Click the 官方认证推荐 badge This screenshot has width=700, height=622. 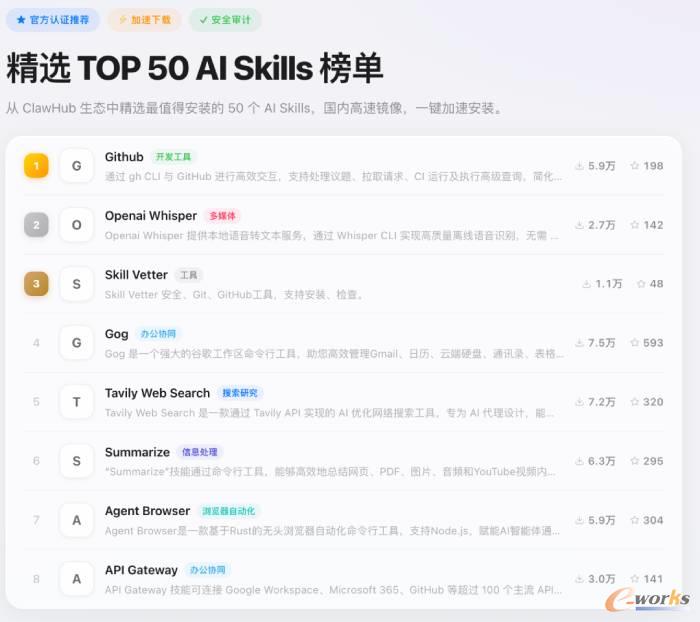53,20
